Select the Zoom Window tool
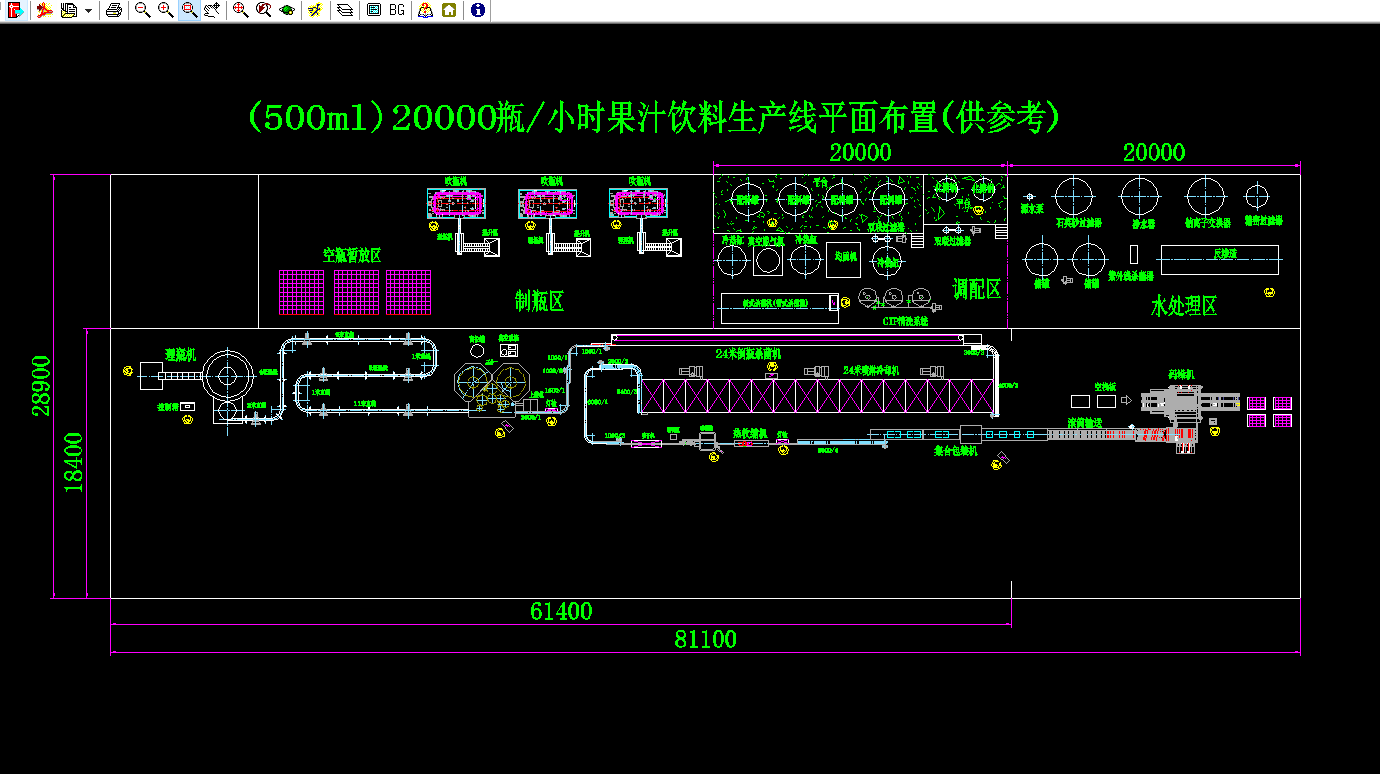 click(189, 10)
